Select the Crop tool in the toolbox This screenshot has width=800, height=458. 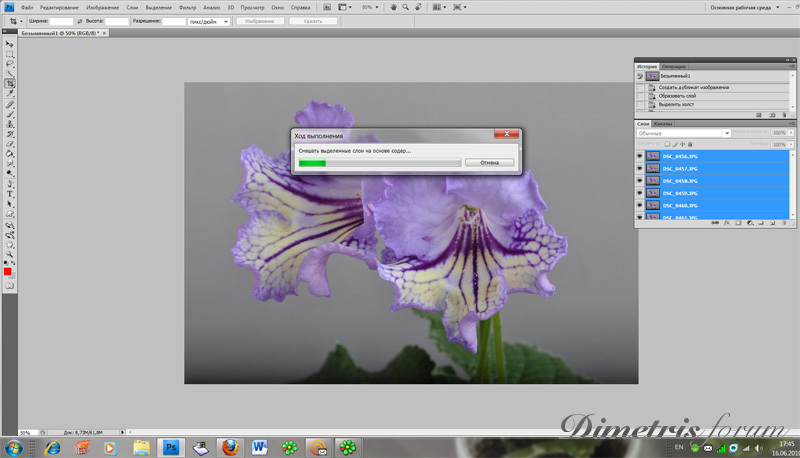(10, 84)
